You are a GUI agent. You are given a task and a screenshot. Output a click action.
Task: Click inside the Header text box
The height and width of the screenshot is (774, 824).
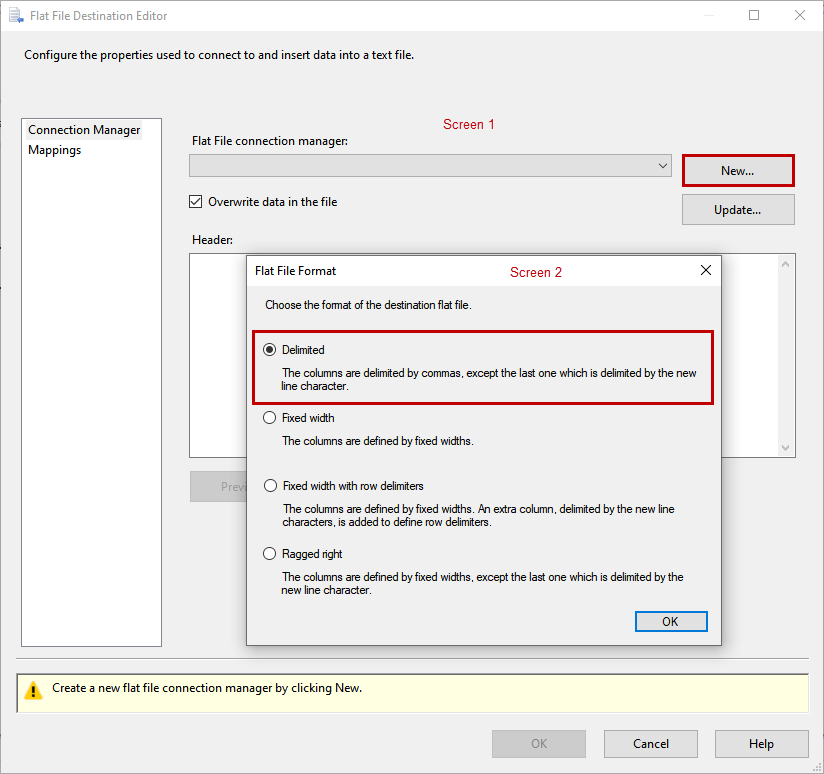click(x=216, y=350)
